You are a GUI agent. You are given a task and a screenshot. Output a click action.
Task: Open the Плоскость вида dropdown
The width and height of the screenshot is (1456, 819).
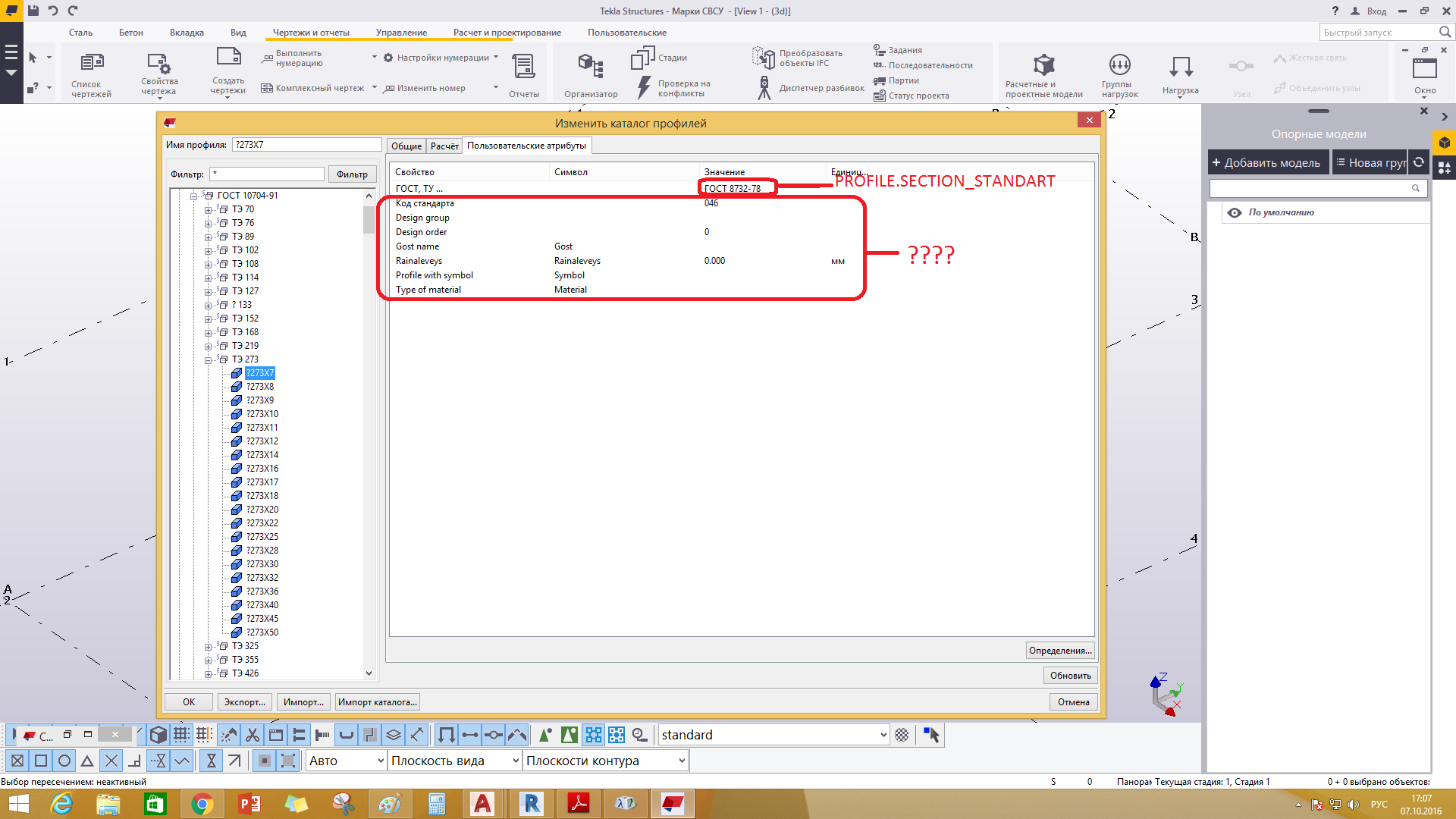516,761
